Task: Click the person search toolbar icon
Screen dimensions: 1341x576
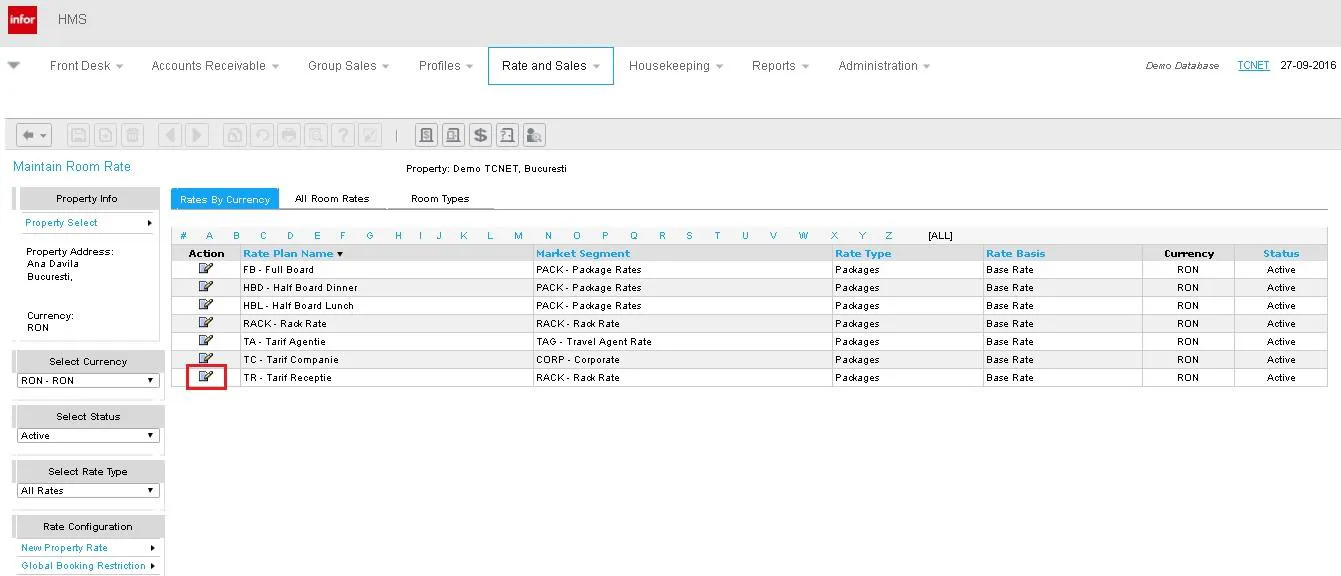Action: point(534,135)
